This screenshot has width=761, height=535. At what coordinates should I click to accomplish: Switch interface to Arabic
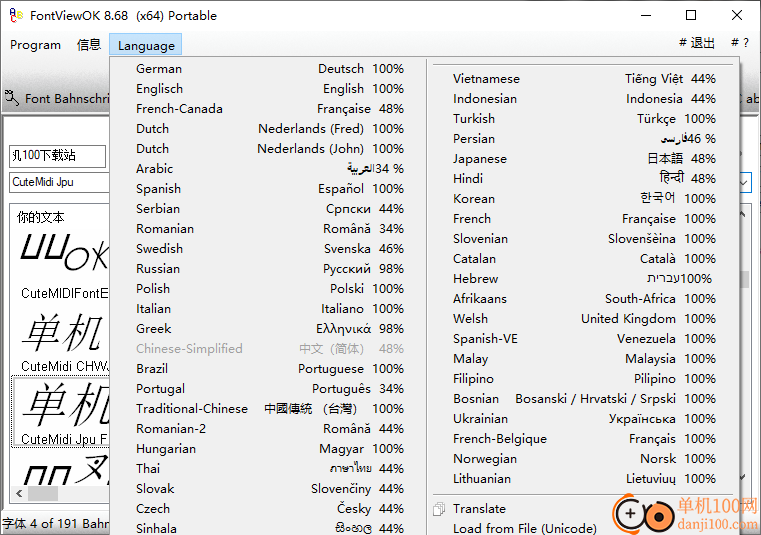click(x=268, y=168)
